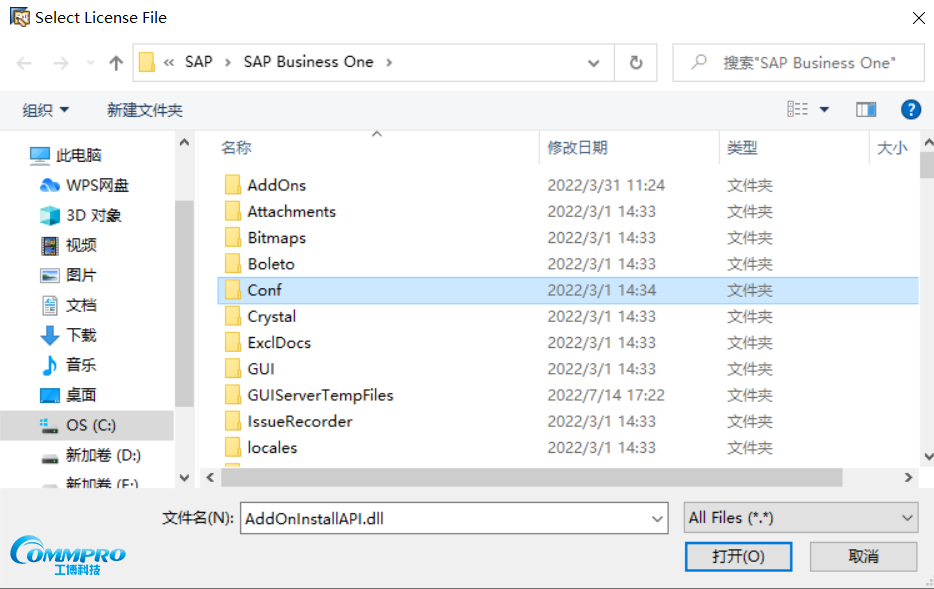Click the view layout icon

pos(798,110)
